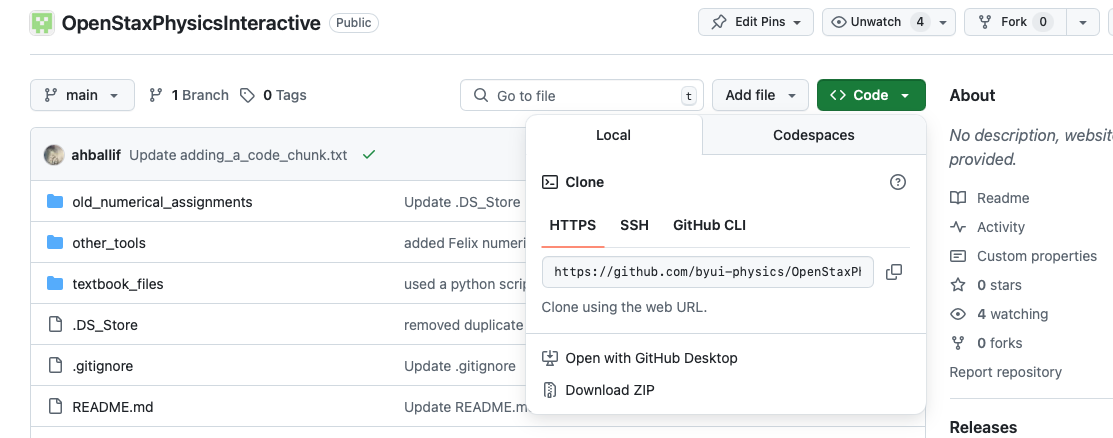The height and width of the screenshot is (438, 1113).
Task: Open the 0 Tags link
Action: pyautogui.click(x=273, y=95)
